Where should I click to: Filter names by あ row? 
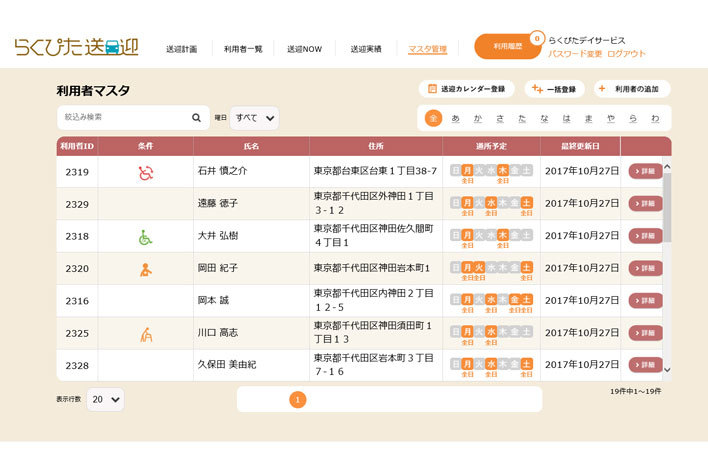tap(456, 118)
